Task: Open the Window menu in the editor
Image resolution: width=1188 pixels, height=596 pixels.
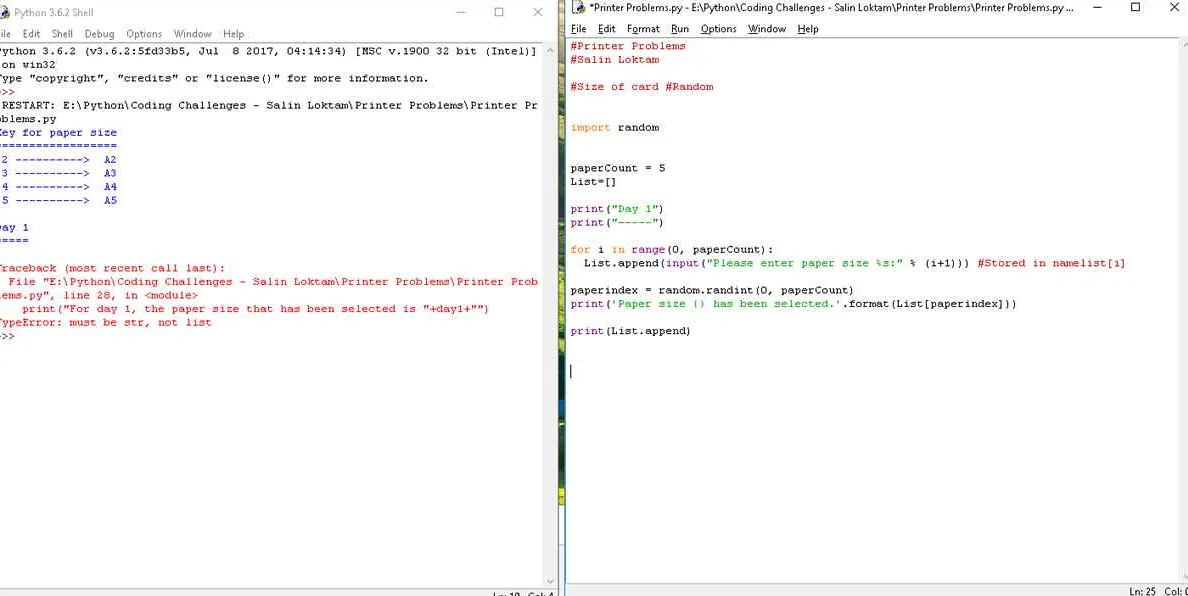Action: [x=767, y=29]
